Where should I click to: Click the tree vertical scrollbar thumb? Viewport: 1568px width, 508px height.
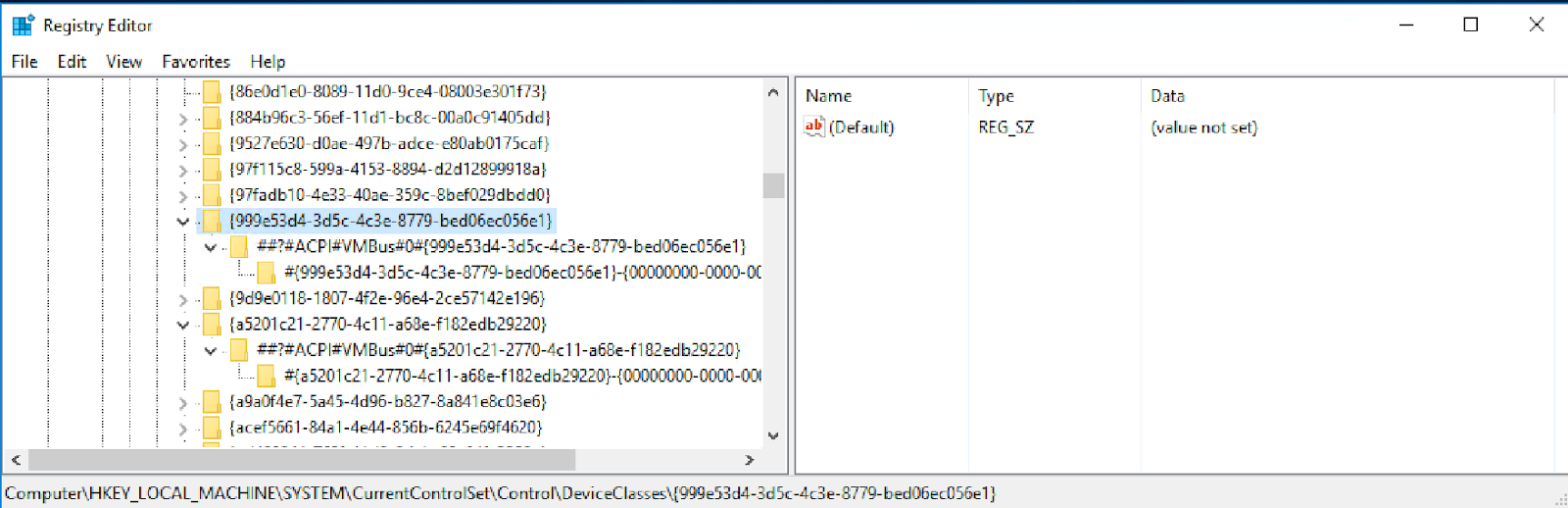[773, 185]
